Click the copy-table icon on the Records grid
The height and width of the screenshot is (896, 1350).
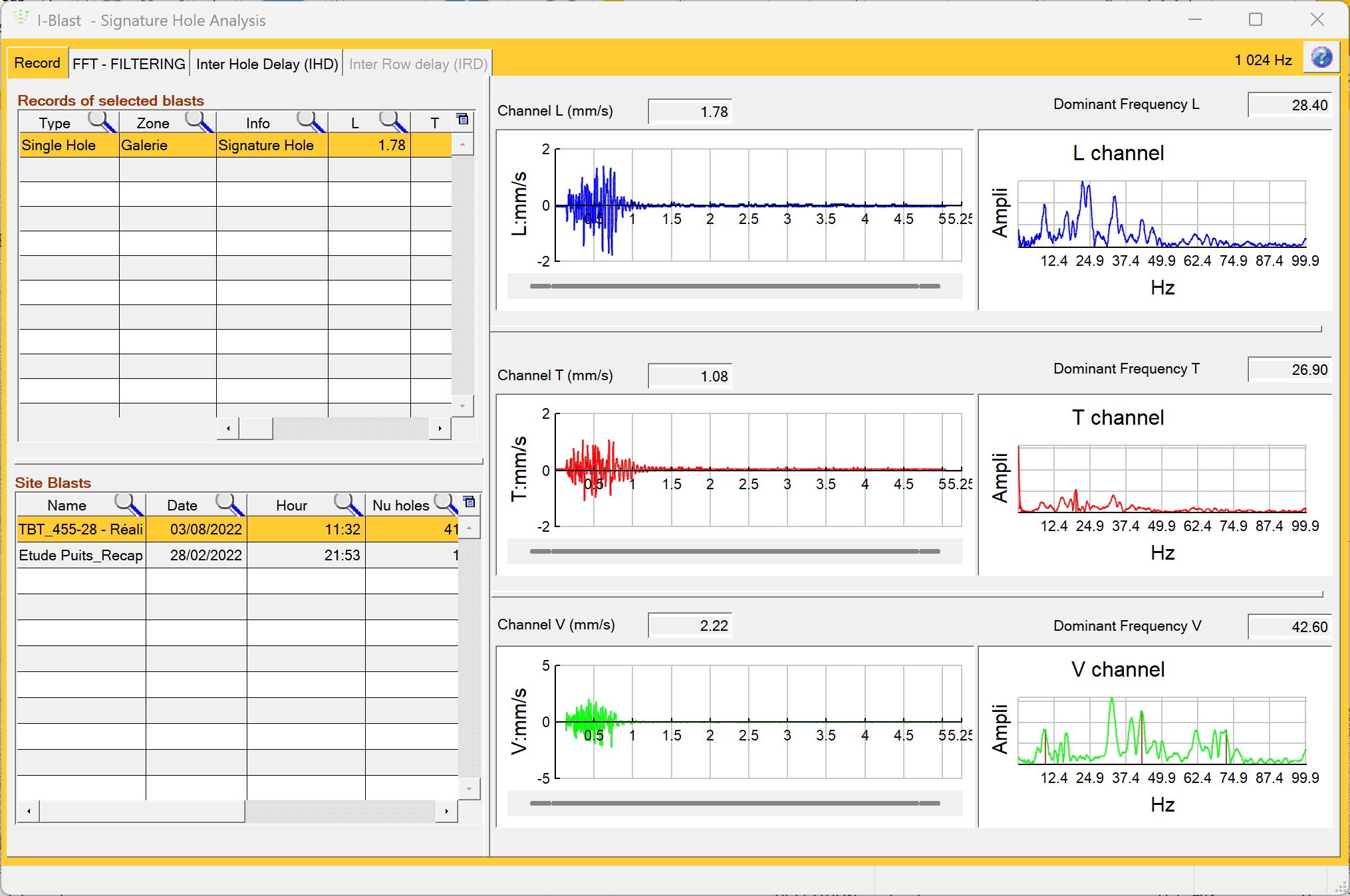pos(462,120)
